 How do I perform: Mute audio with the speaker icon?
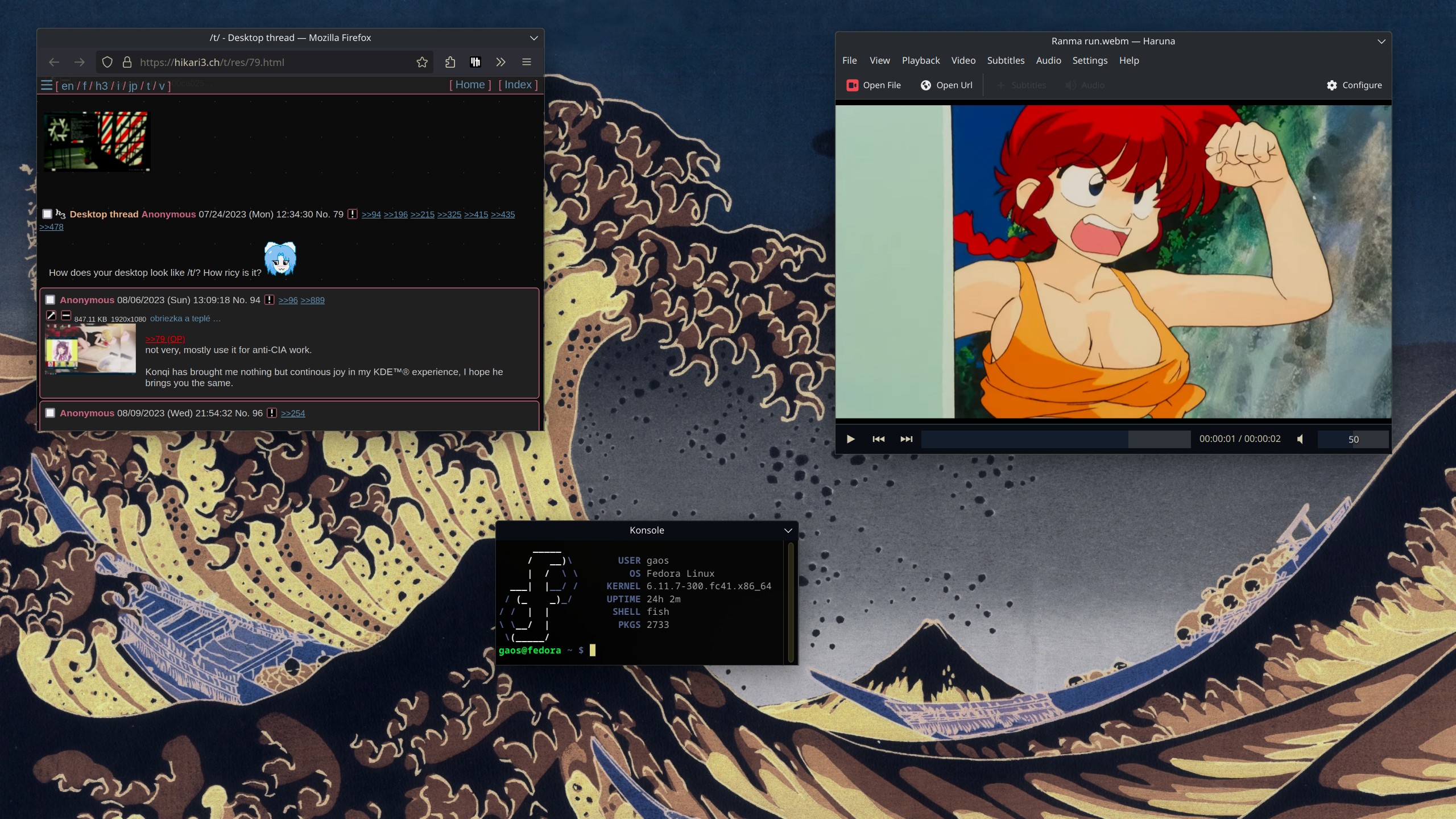point(1300,439)
